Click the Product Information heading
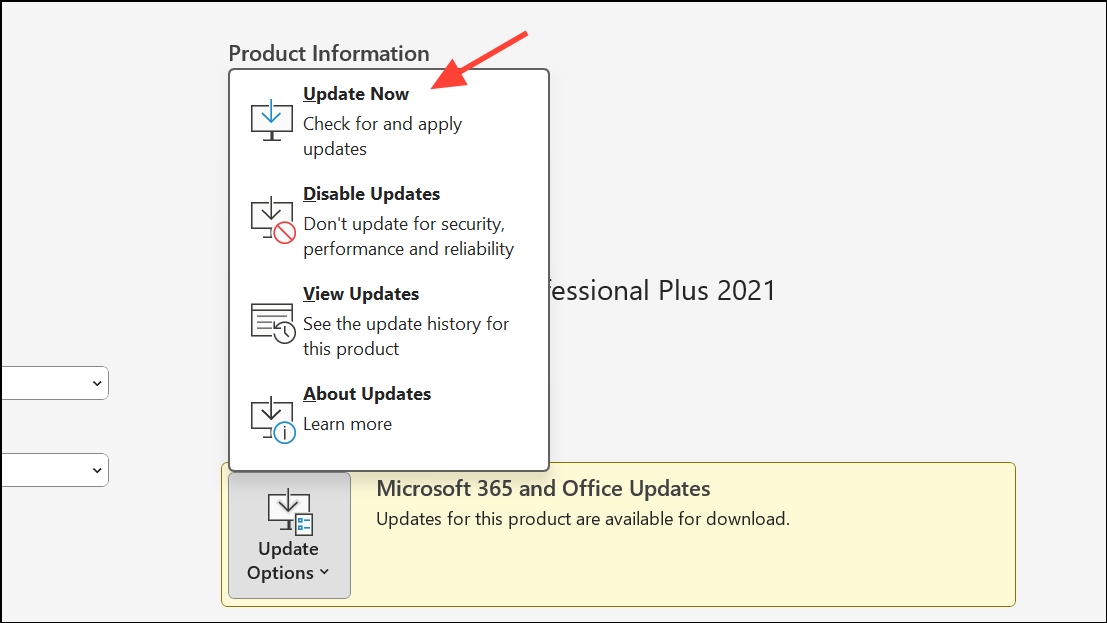Image resolution: width=1107 pixels, height=623 pixels. 329,54
